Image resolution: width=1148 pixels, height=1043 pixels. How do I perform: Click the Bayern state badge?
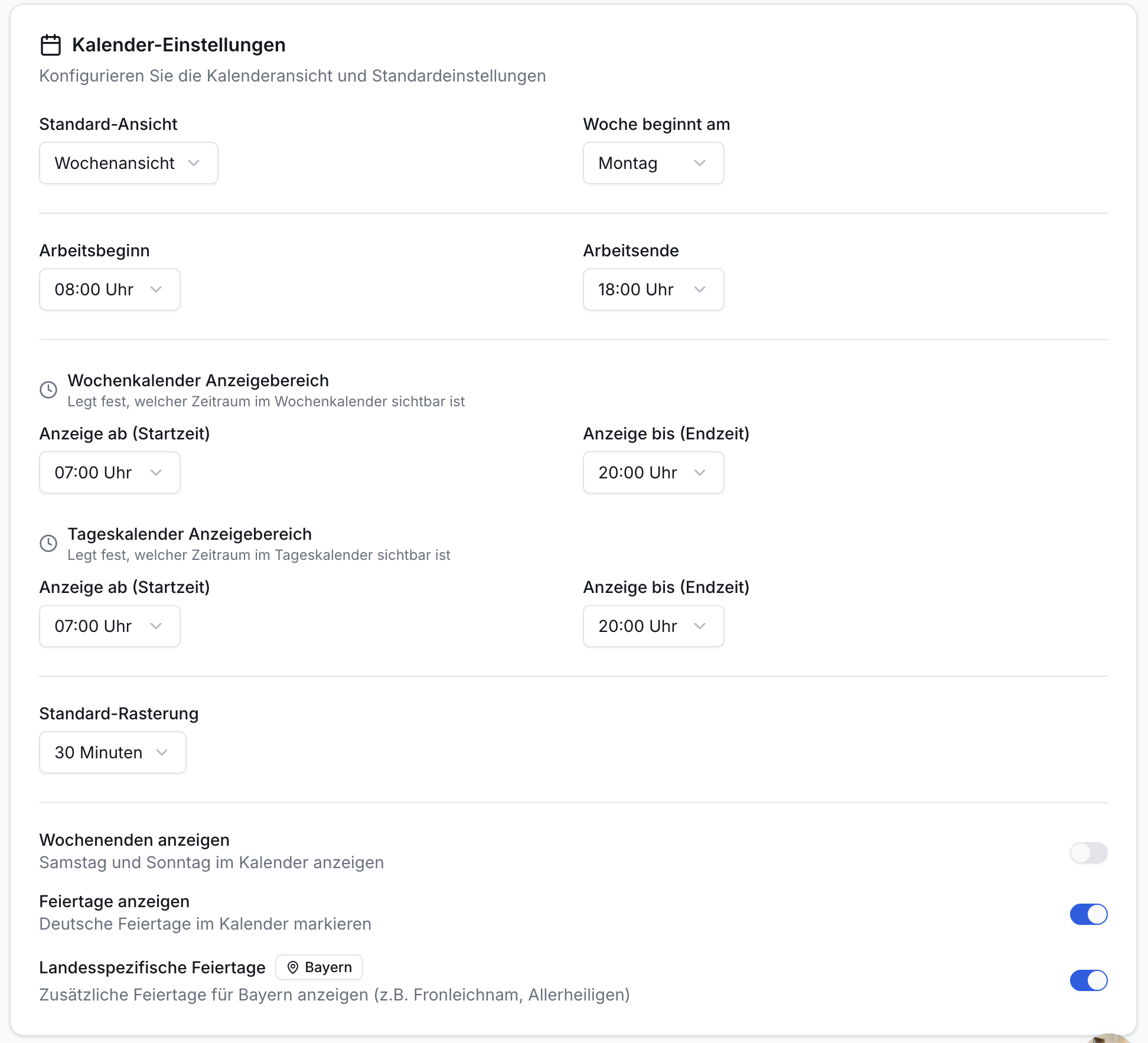(319, 967)
